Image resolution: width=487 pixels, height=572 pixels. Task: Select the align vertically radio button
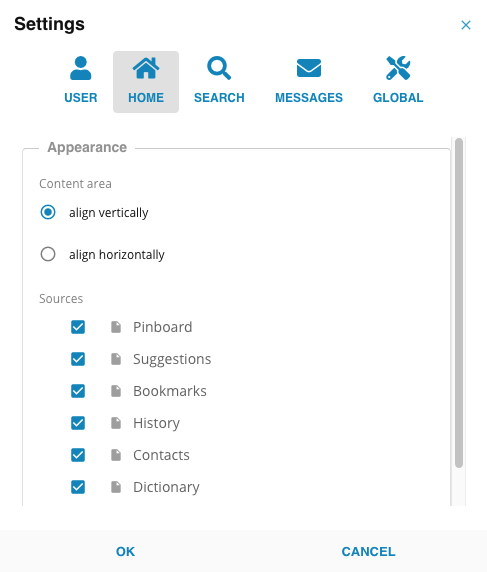tap(48, 212)
